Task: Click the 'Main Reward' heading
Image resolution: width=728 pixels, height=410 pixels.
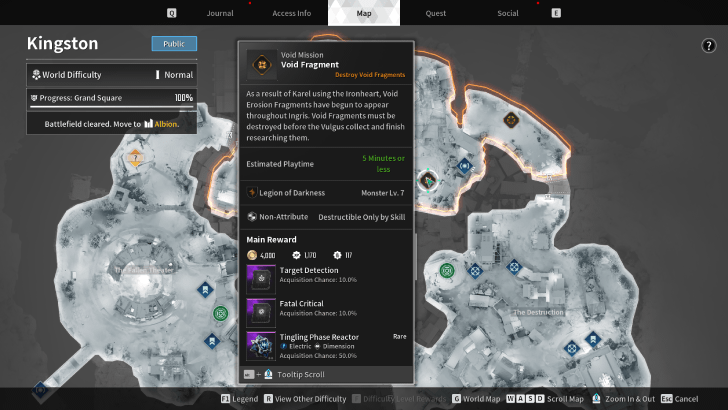Action: tap(271, 240)
